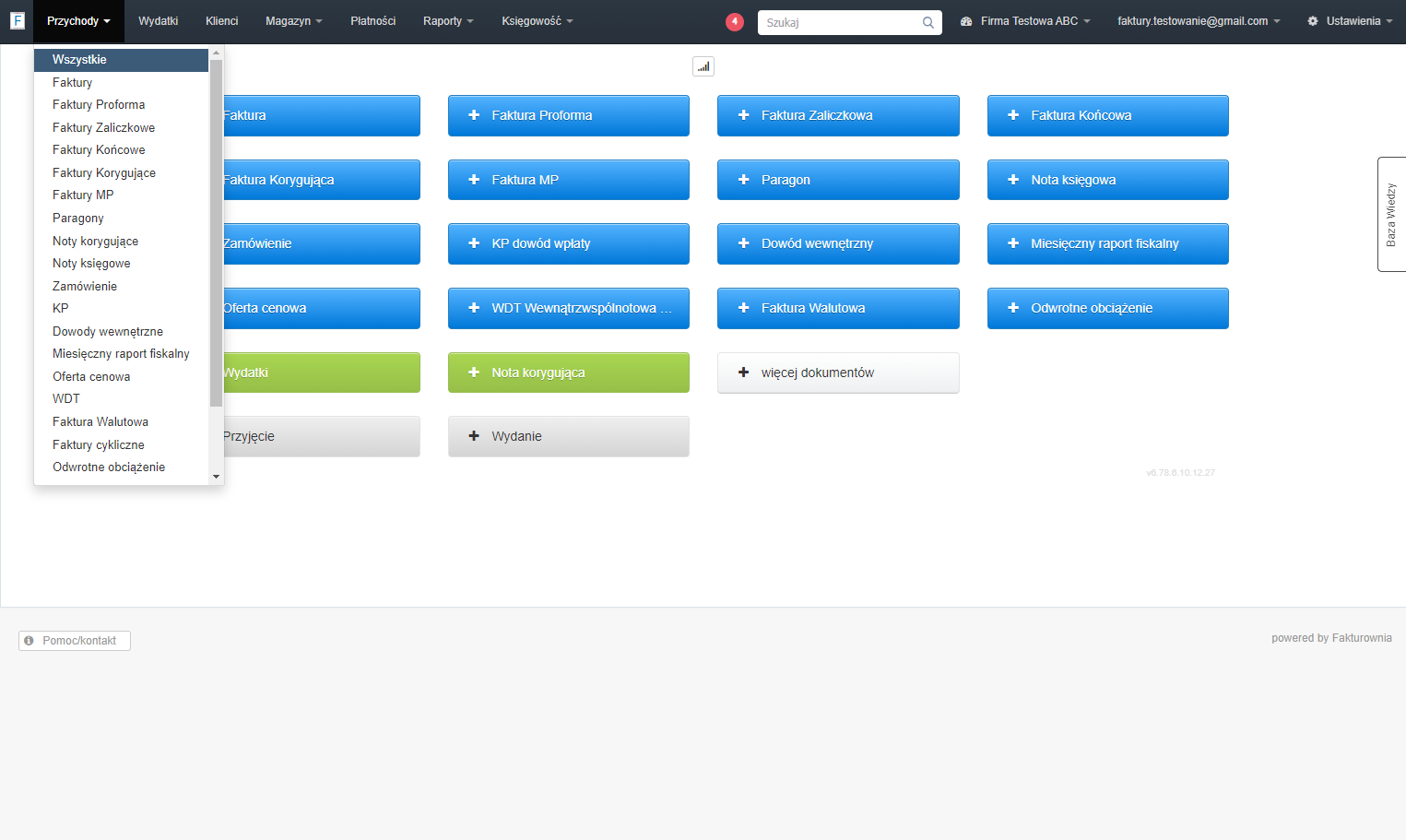Click the plus icon on Wydanie
This screenshot has height=840, width=1406.
(x=474, y=436)
